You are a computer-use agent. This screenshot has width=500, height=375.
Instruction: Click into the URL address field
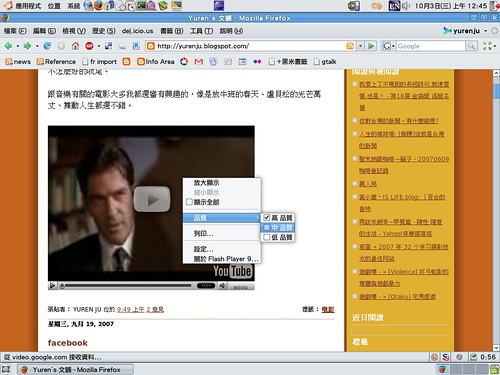pyautogui.click(x=251, y=46)
